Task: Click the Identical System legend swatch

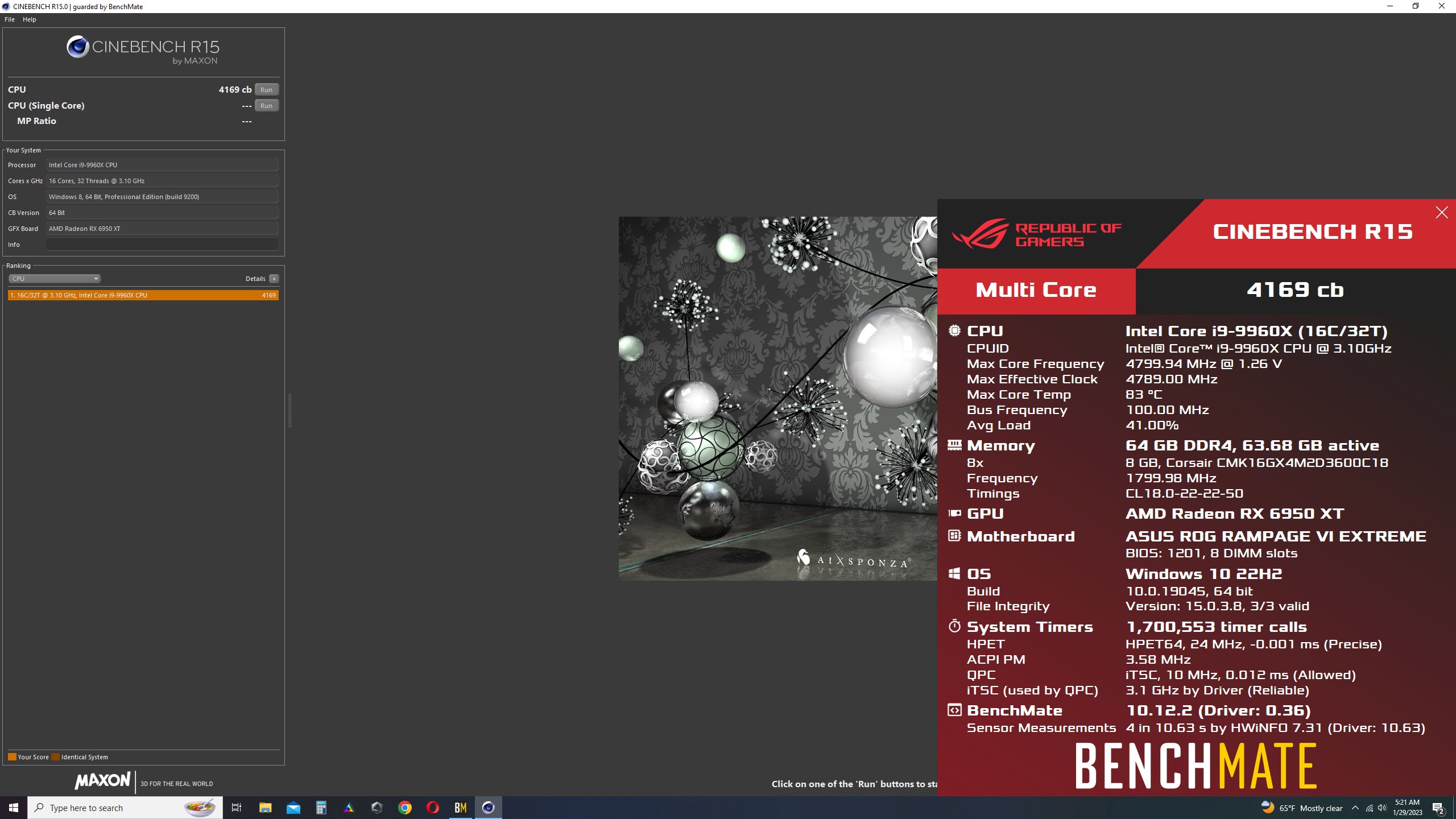Action: [x=55, y=757]
